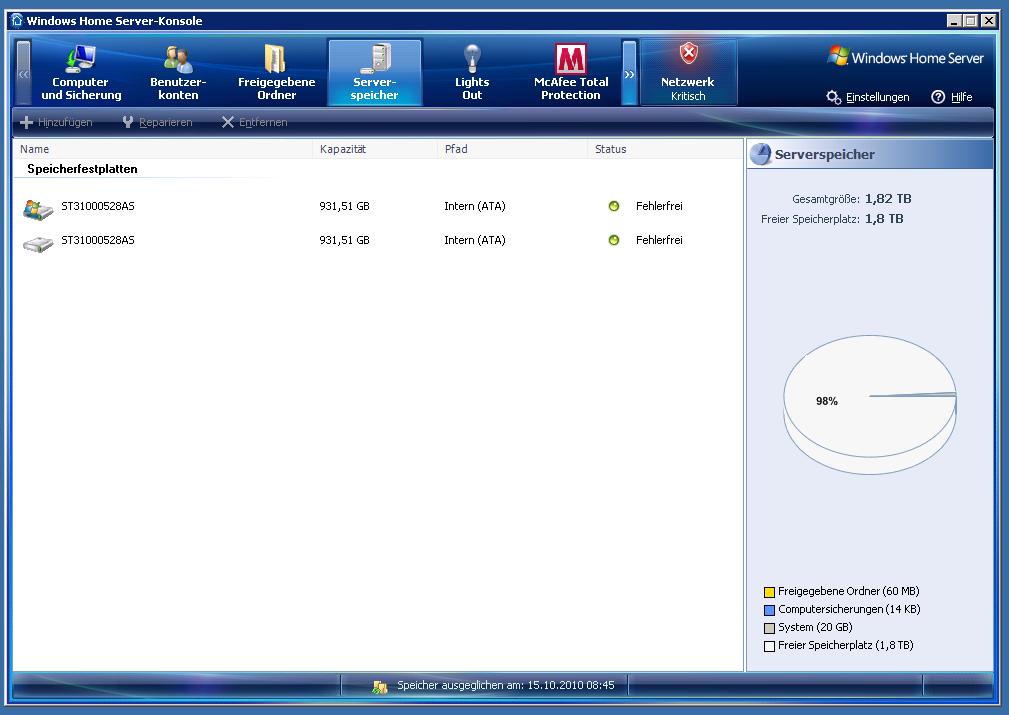This screenshot has width=1009, height=715.
Task: Click the second drive's Fehlerfrei status text
Action: pyautogui.click(x=659, y=240)
